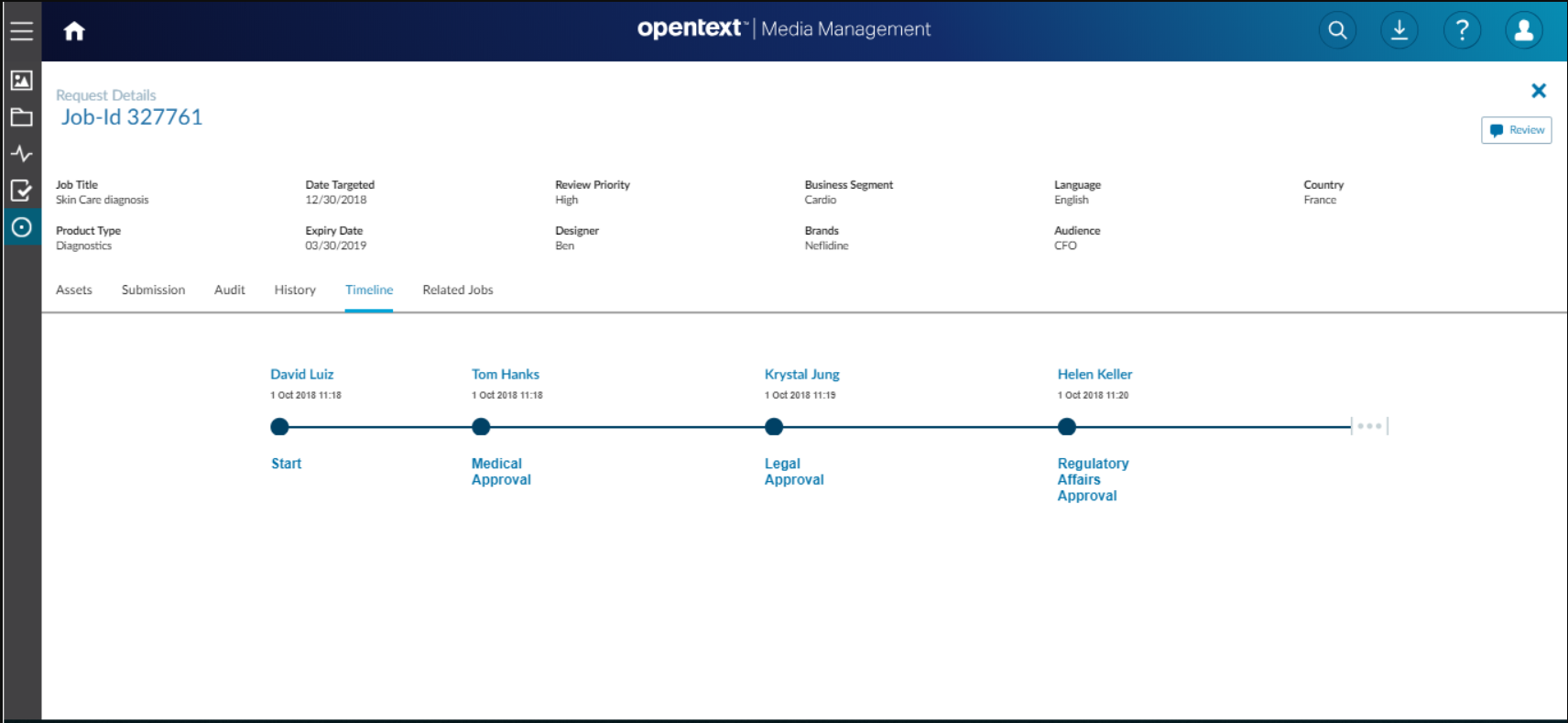
Task: Open the help question mark icon
Action: pos(1462,30)
